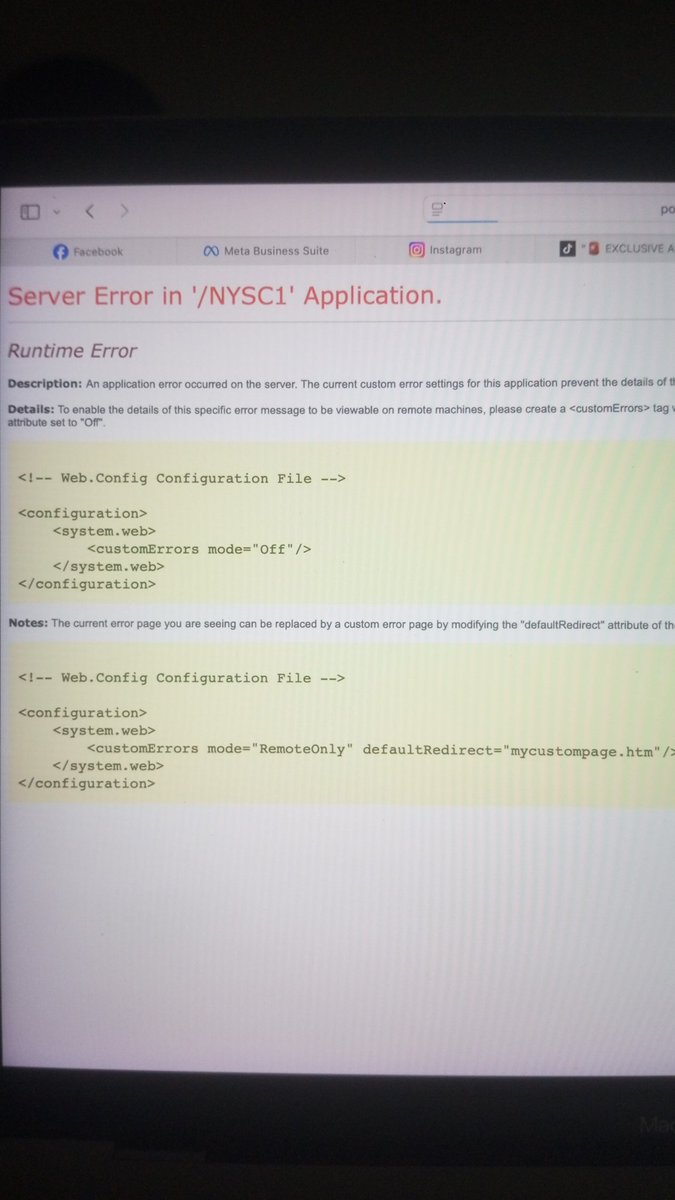Click the "Details:" label

(30, 409)
